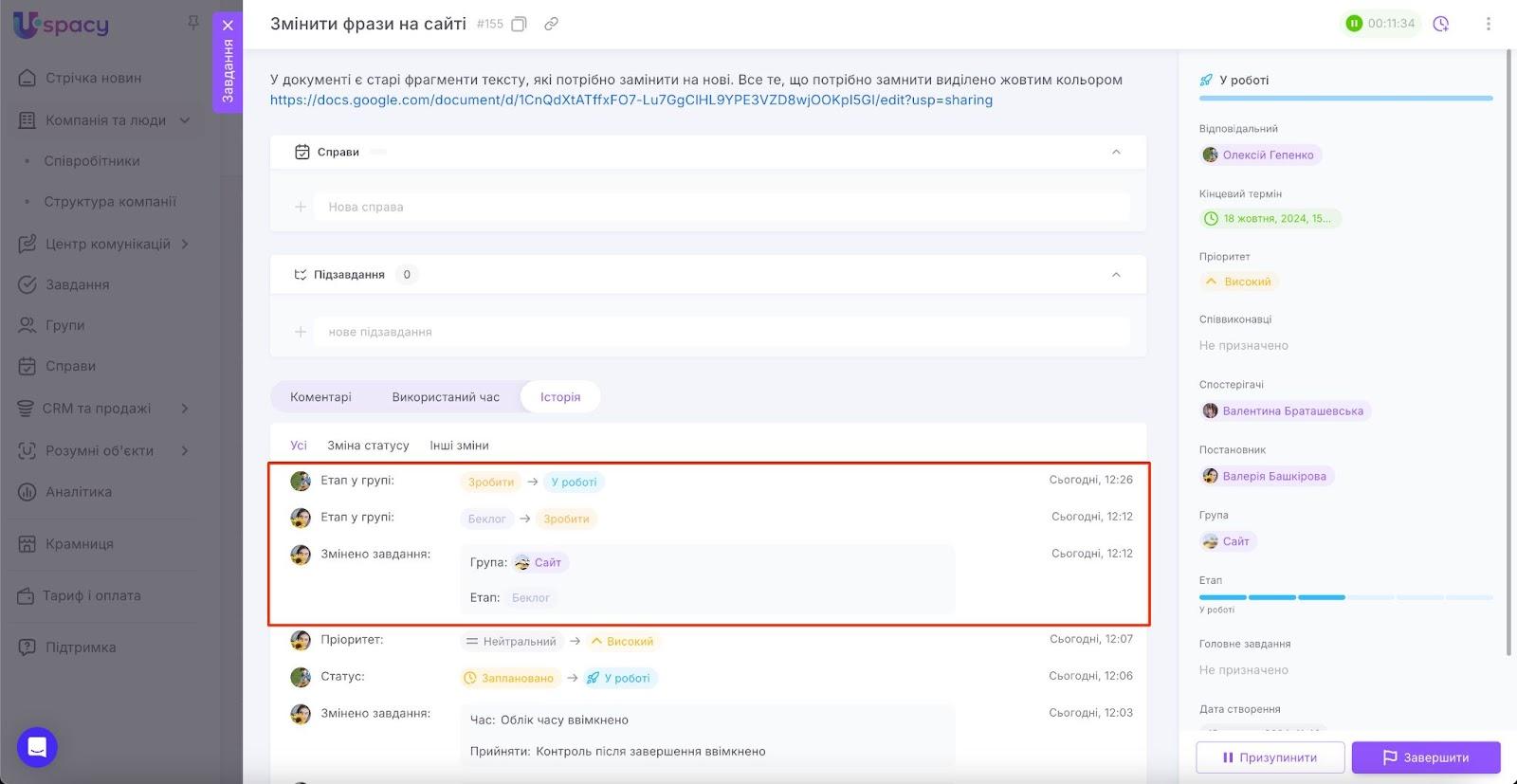This screenshot has width=1517, height=784.
Task: Open the chat support bubble icon
Action: click(37, 747)
